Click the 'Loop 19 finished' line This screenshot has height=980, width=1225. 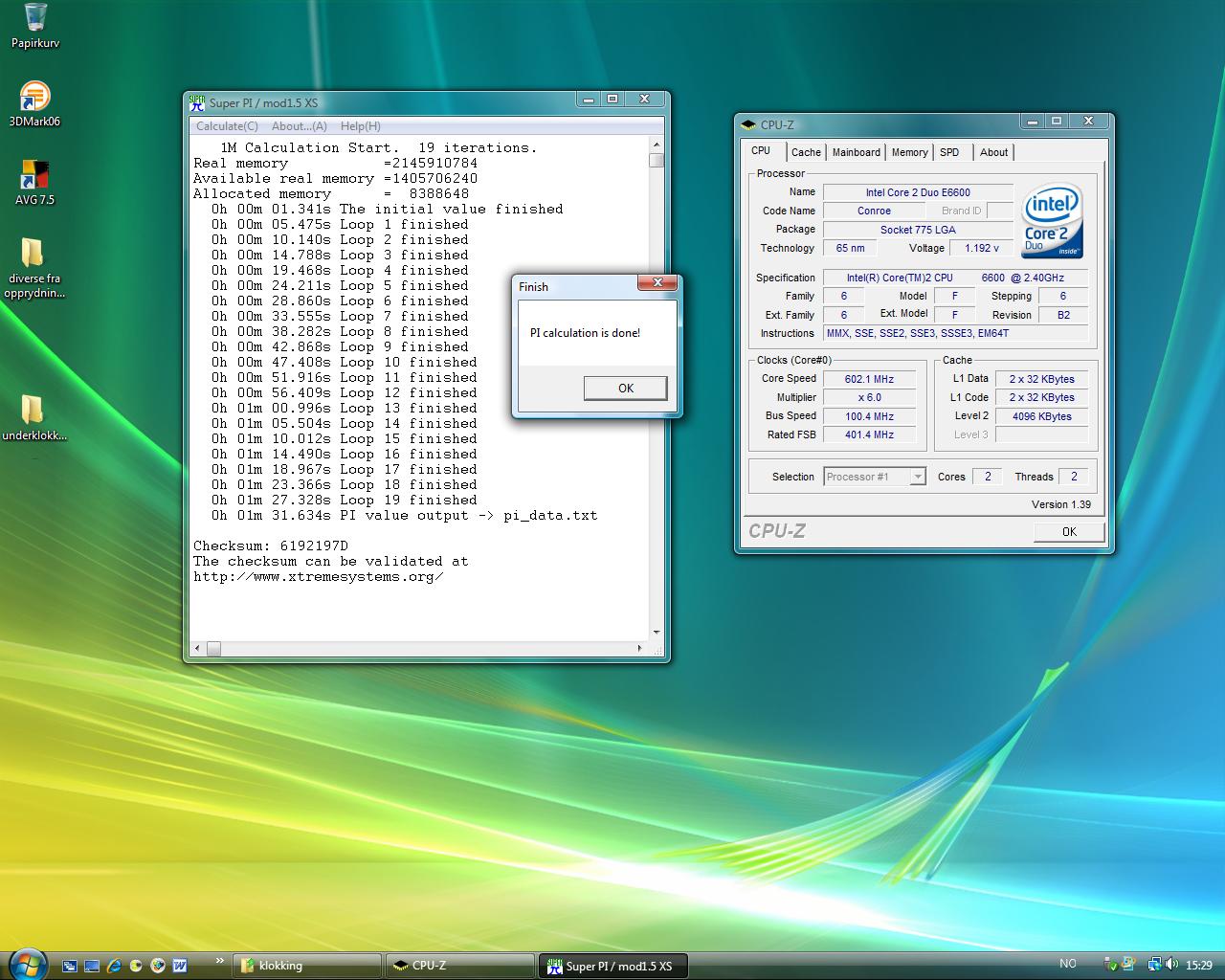tap(345, 500)
